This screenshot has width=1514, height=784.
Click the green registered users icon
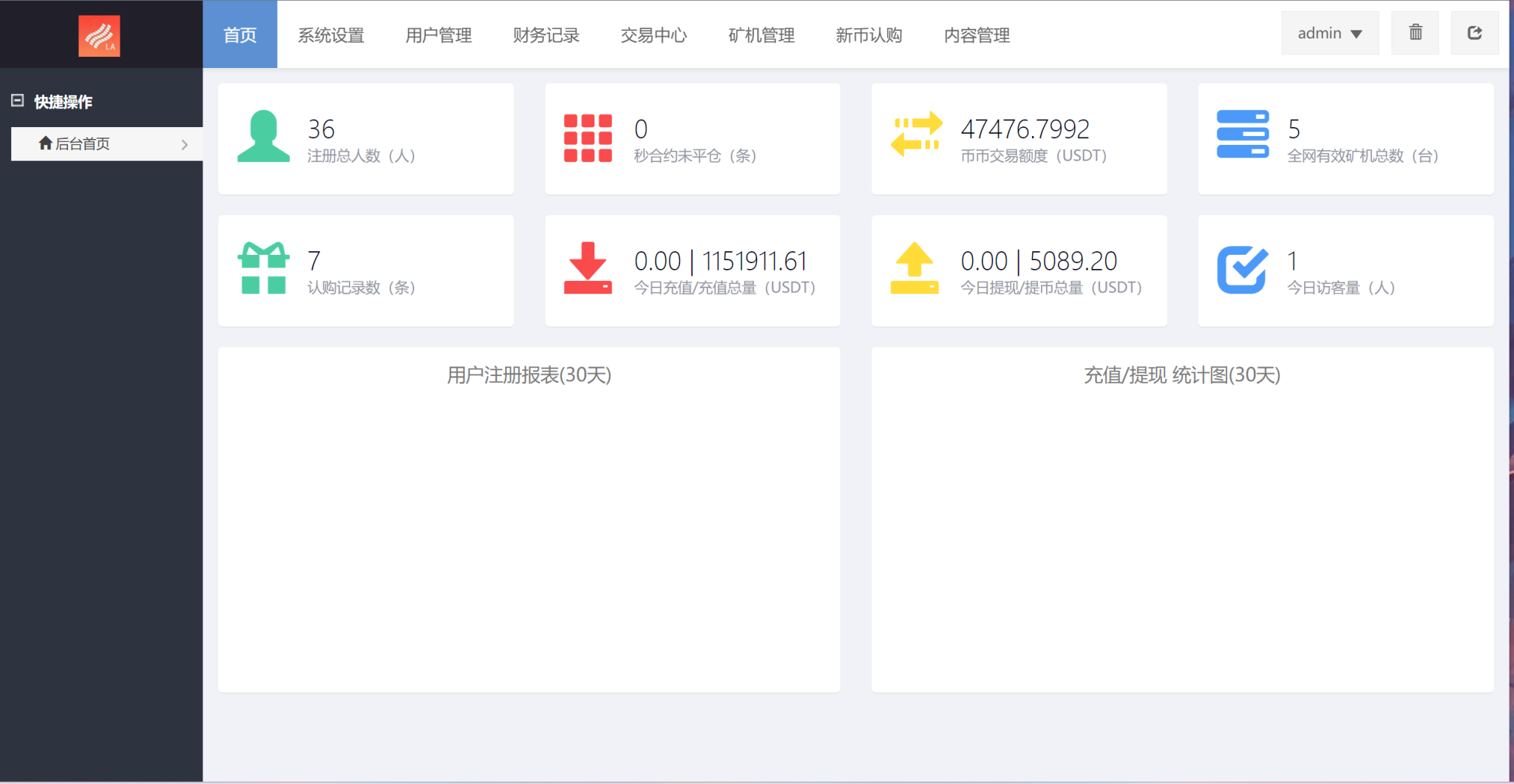pos(262,137)
